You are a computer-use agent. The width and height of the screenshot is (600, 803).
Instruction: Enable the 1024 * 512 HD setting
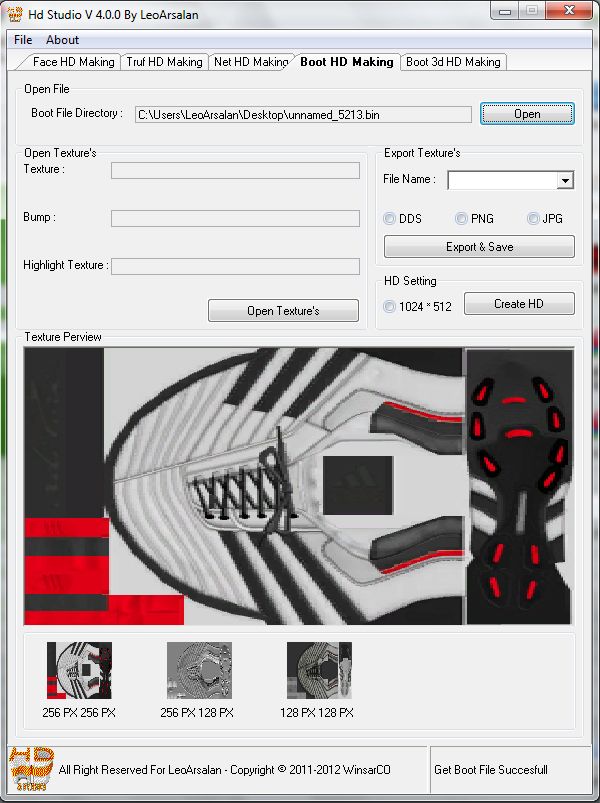pyautogui.click(x=391, y=307)
